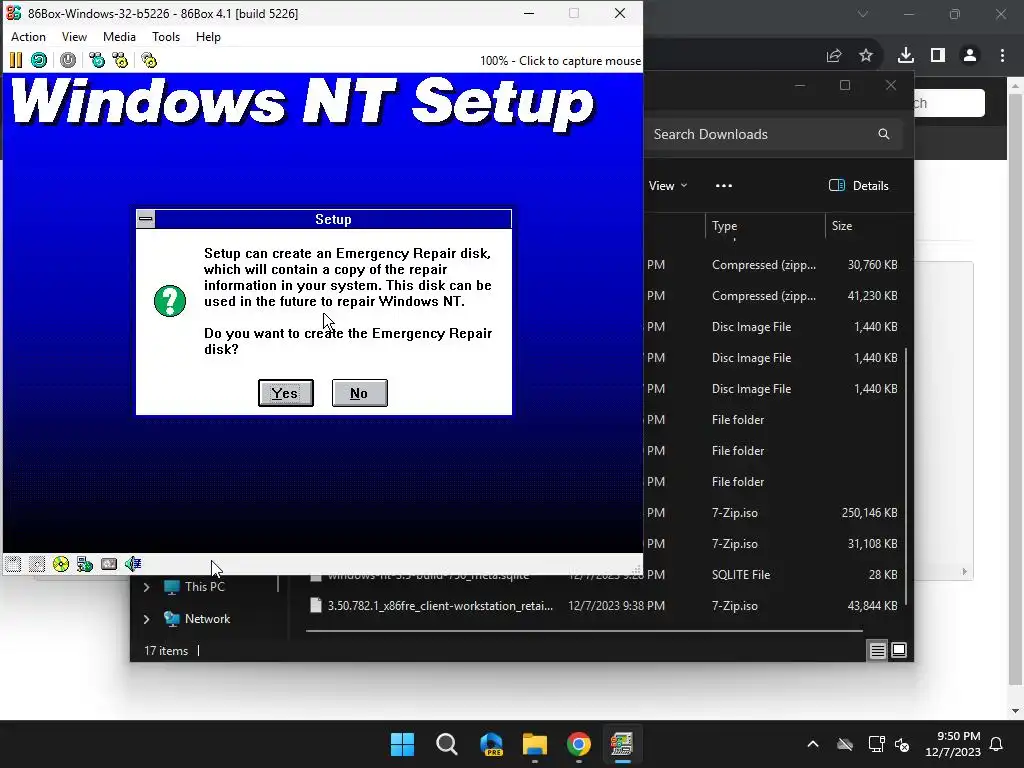The height and width of the screenshot is (768, 1024).
Task: Click the 86Box hard reset icon
Action: (39, 60)
